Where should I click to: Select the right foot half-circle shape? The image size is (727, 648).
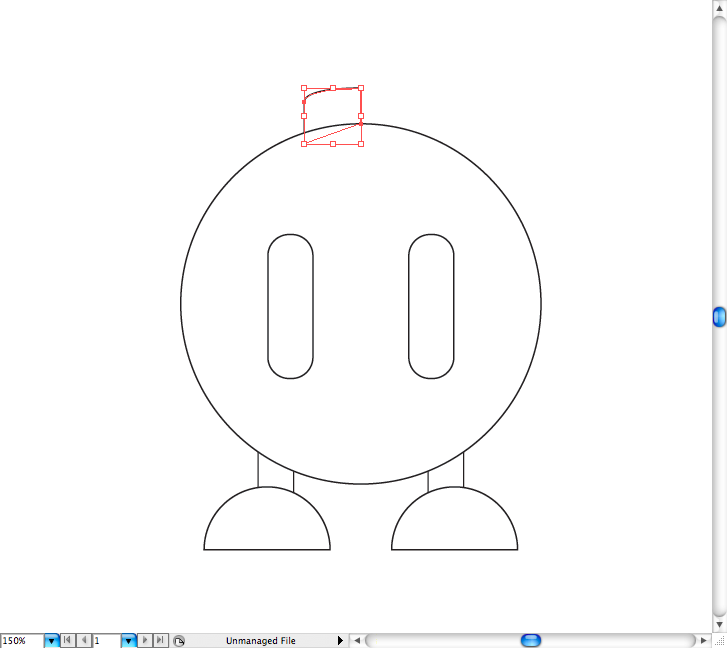[x=454, y=548]
